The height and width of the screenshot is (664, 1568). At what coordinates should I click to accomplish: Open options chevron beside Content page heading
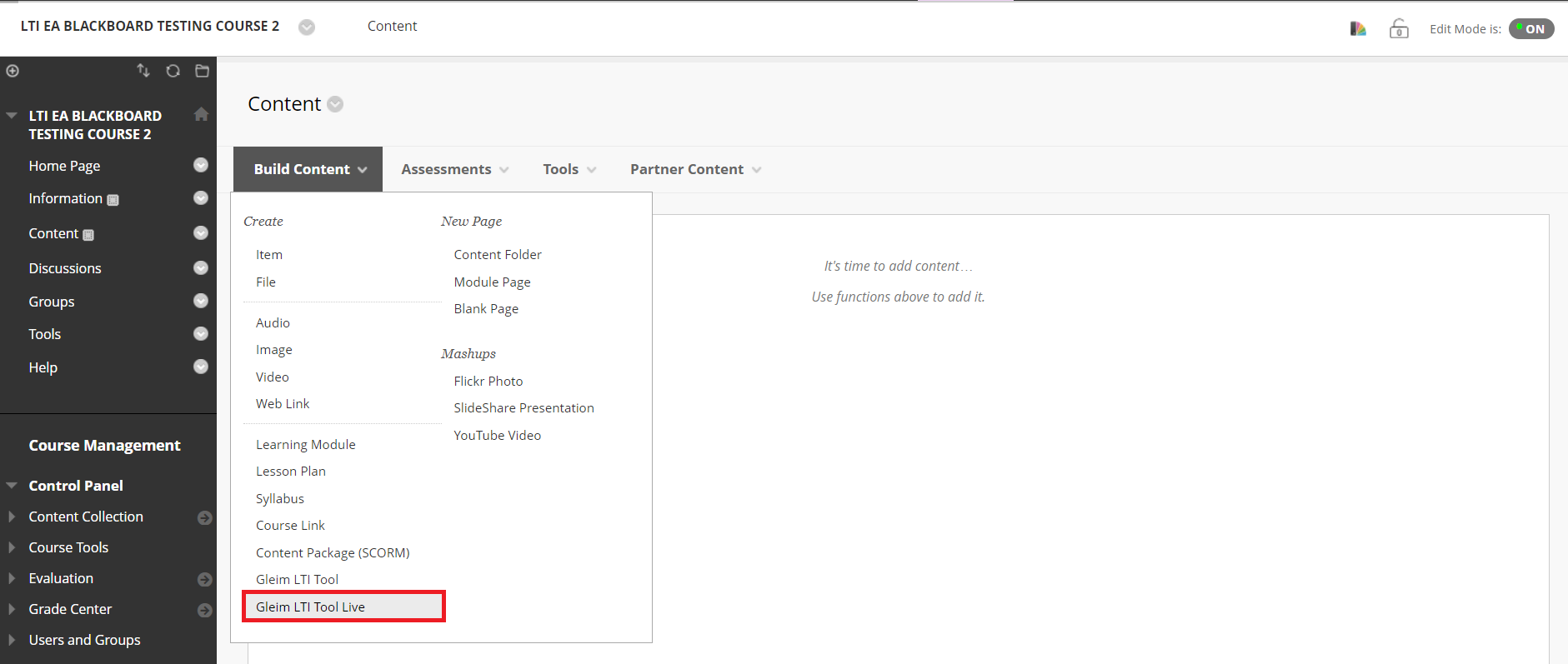pos(335,104)
